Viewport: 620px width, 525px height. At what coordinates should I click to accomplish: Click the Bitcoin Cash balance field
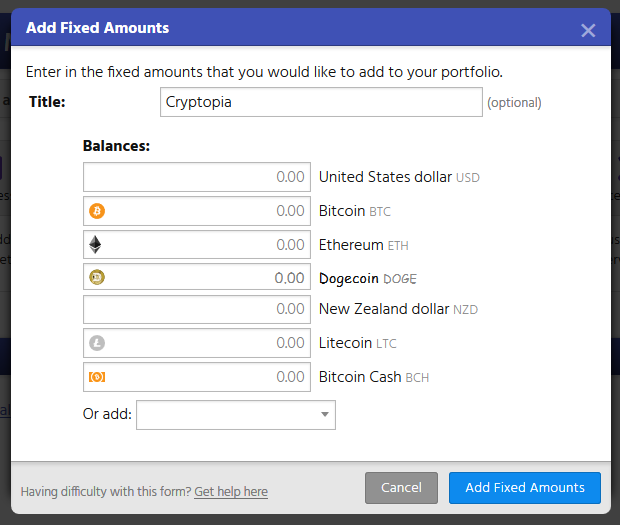205,377
